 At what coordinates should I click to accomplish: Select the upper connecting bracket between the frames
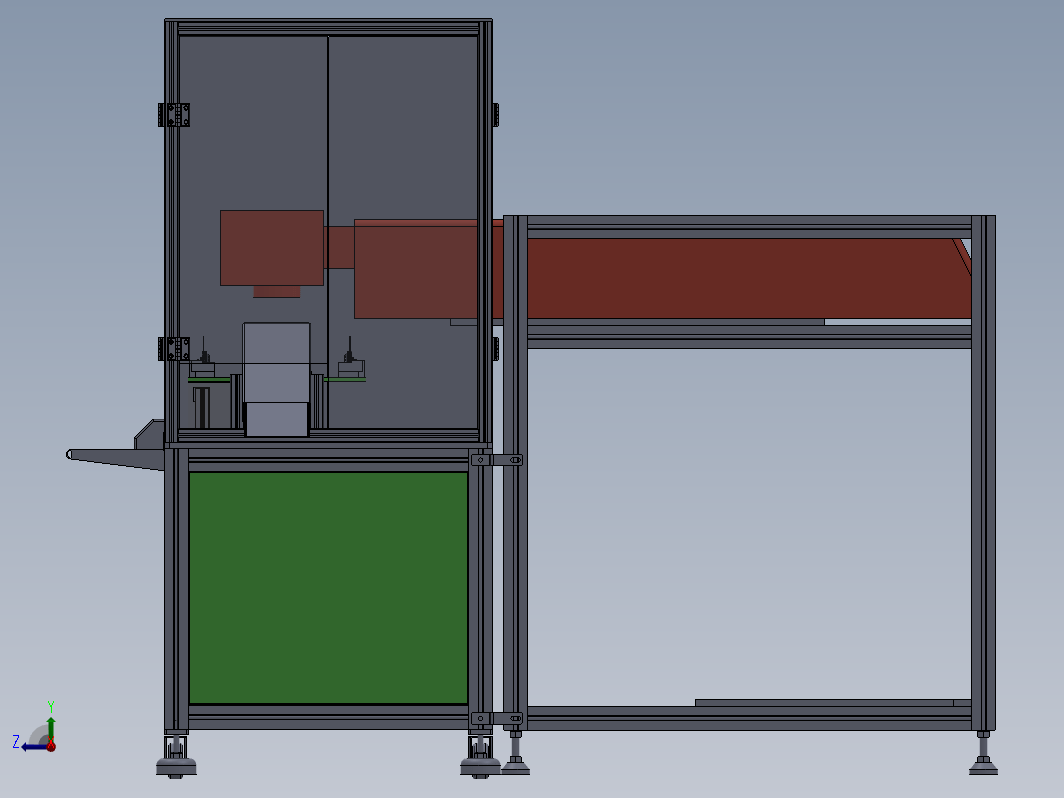coord(497,460)
